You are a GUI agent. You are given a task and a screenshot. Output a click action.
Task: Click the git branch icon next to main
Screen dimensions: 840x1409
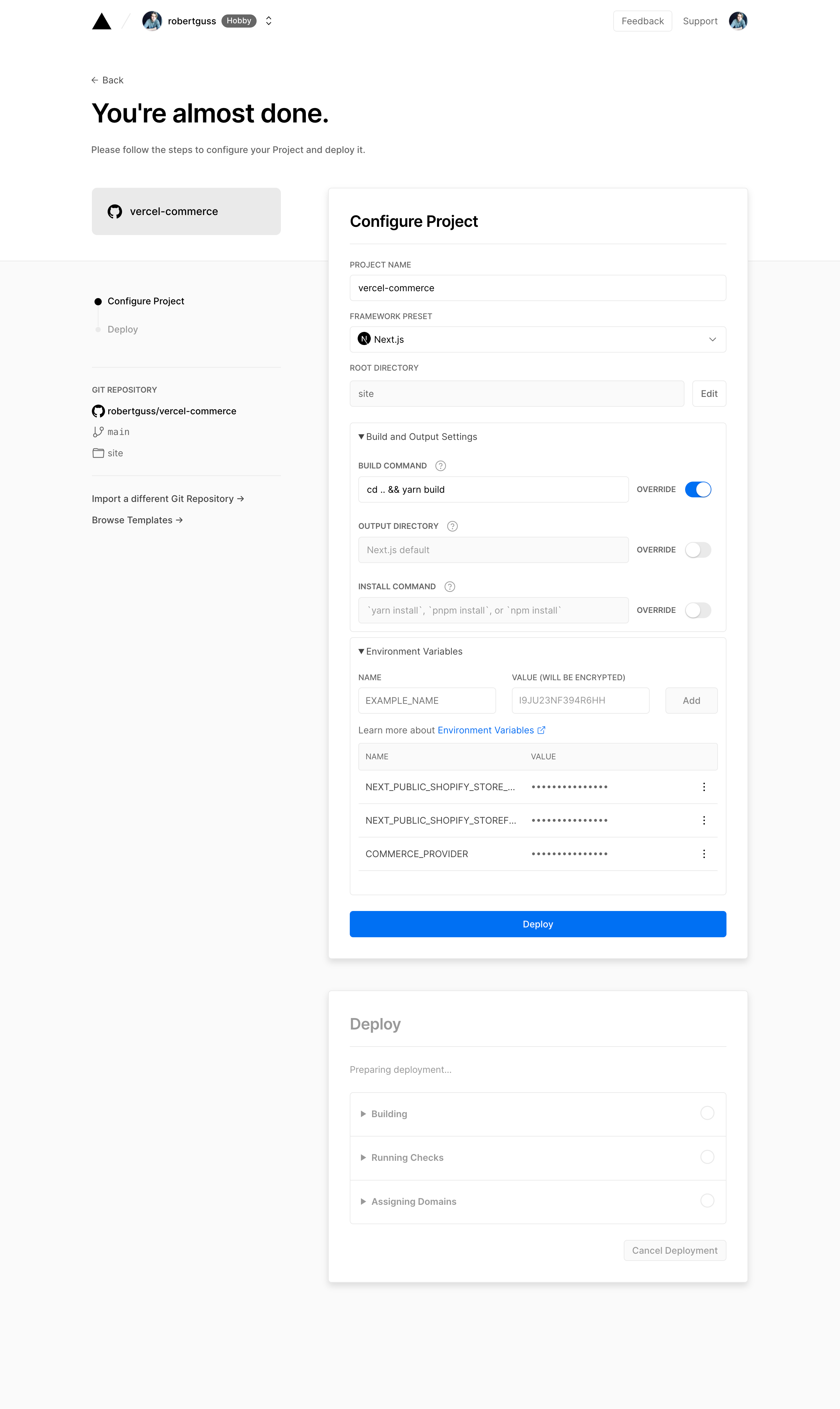pyautogui.click(x=98, y=432)
